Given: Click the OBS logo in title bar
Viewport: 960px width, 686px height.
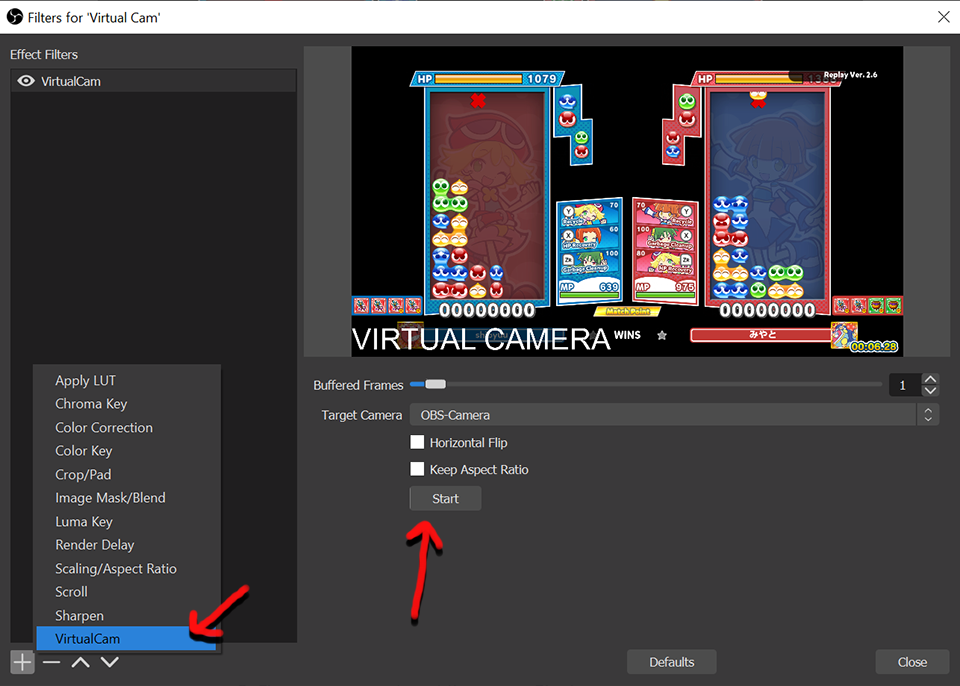Looking at the screenshot, I should click(x=15, y=17).
